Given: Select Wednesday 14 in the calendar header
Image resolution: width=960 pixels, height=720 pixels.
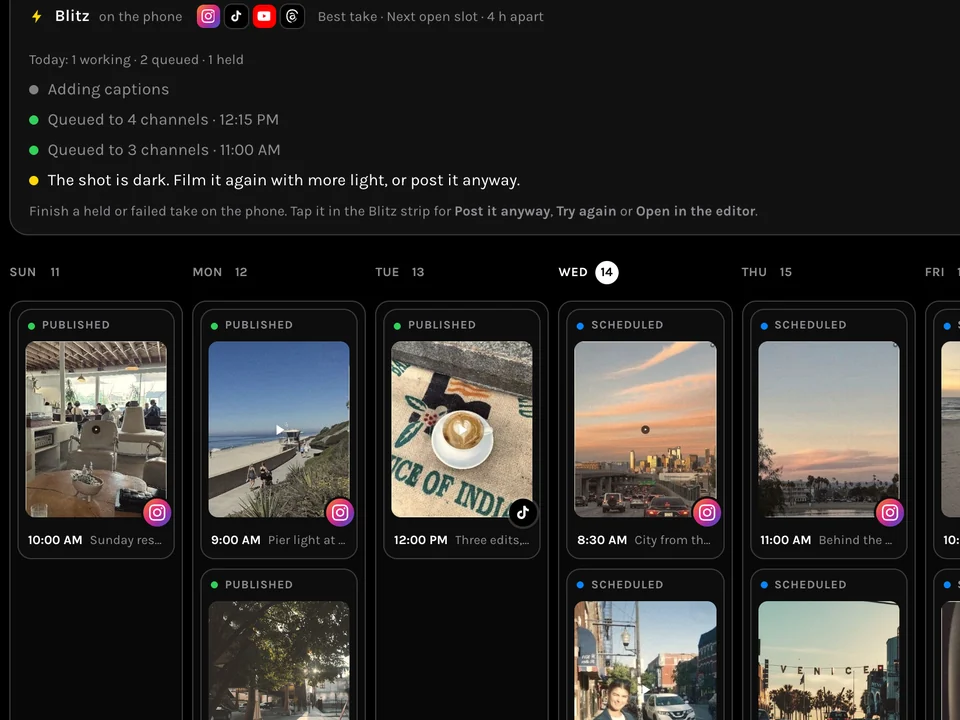Looking at the screenshot, I should (x=588, y=272).
